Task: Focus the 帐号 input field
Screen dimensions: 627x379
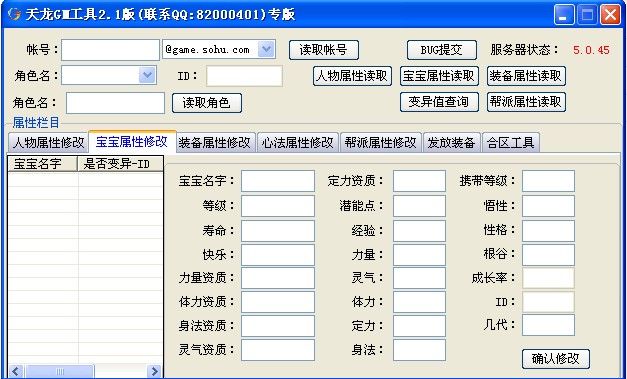Action: (x=110, y=50)
